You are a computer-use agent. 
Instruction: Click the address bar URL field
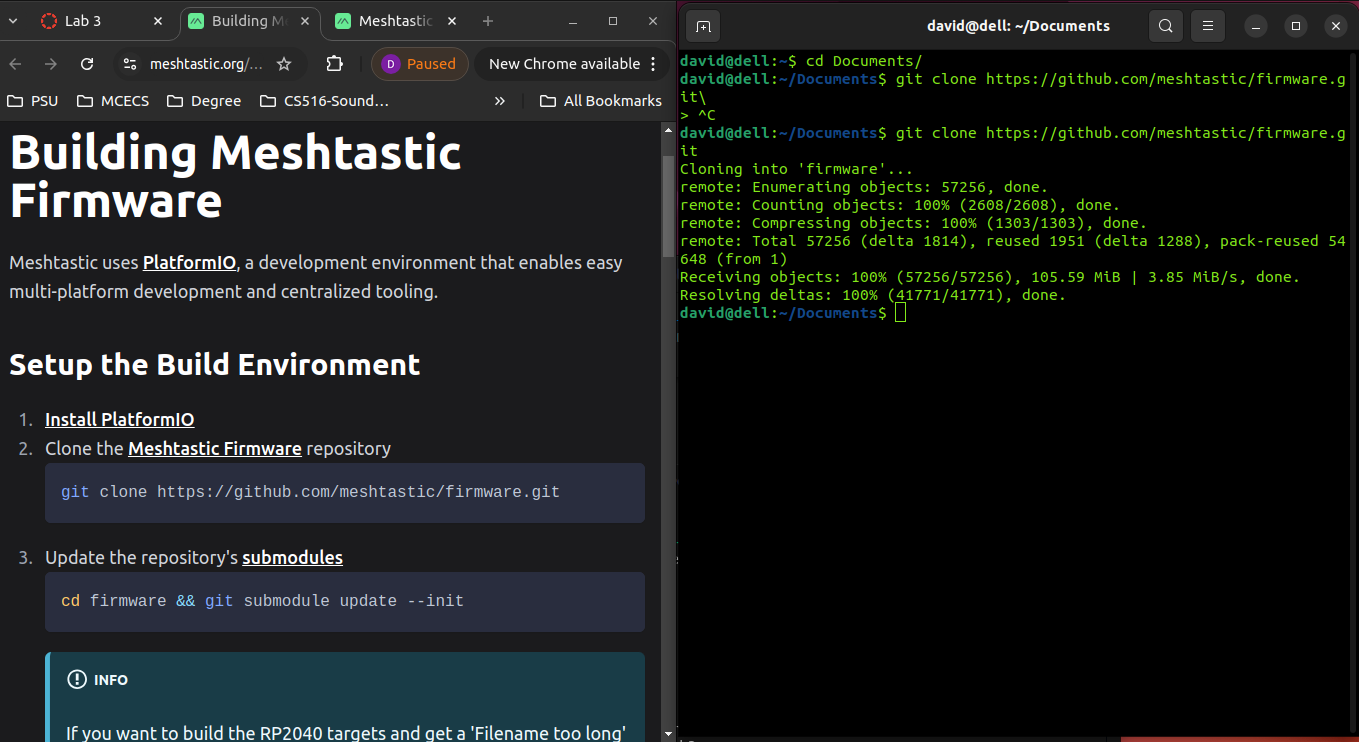point(207,64)
